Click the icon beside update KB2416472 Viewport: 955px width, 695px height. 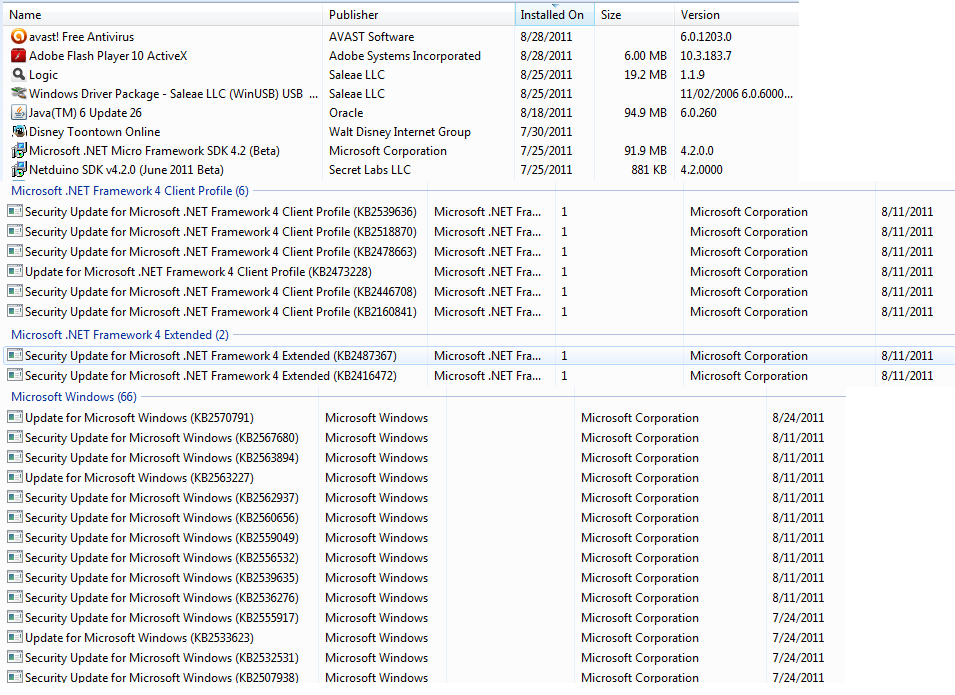(x=15, y=375)
